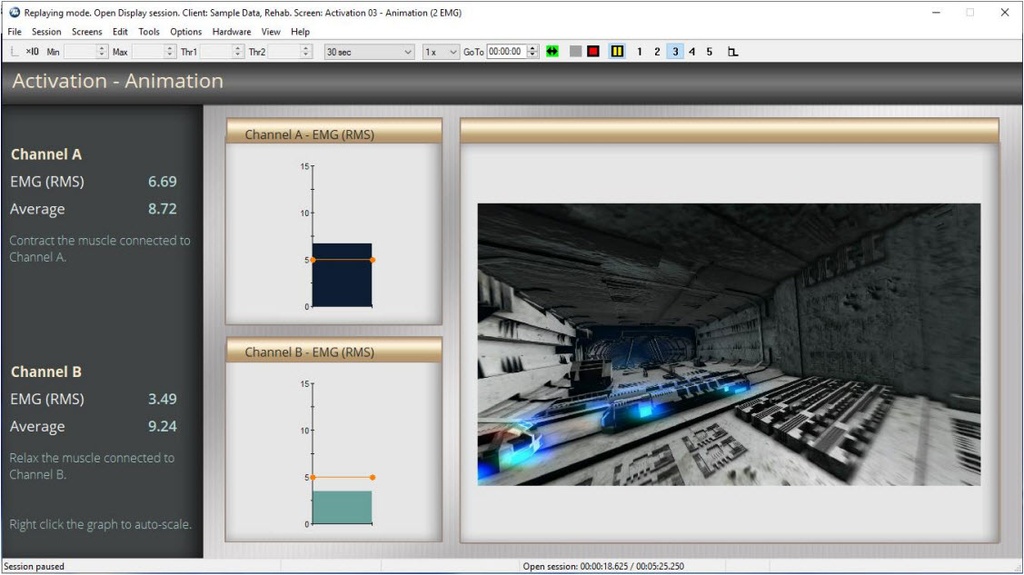Click the GoTo time spinner arrows
Viewport: 1024px width, 575px height.
pyautogui.click(x=533, y=52)
